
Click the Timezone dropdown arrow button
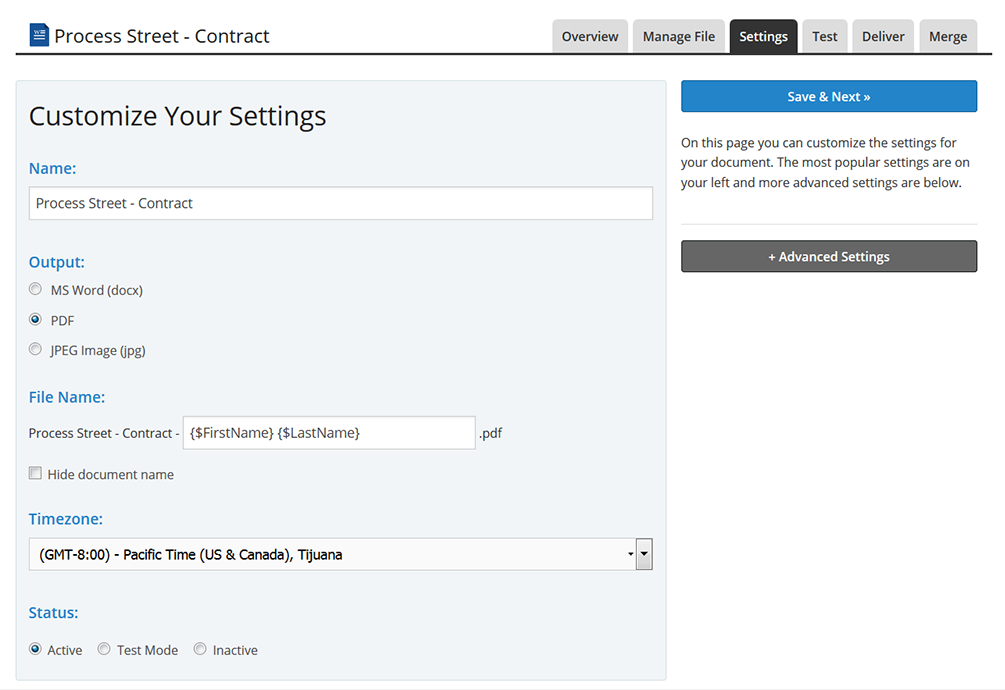point(644,554)
